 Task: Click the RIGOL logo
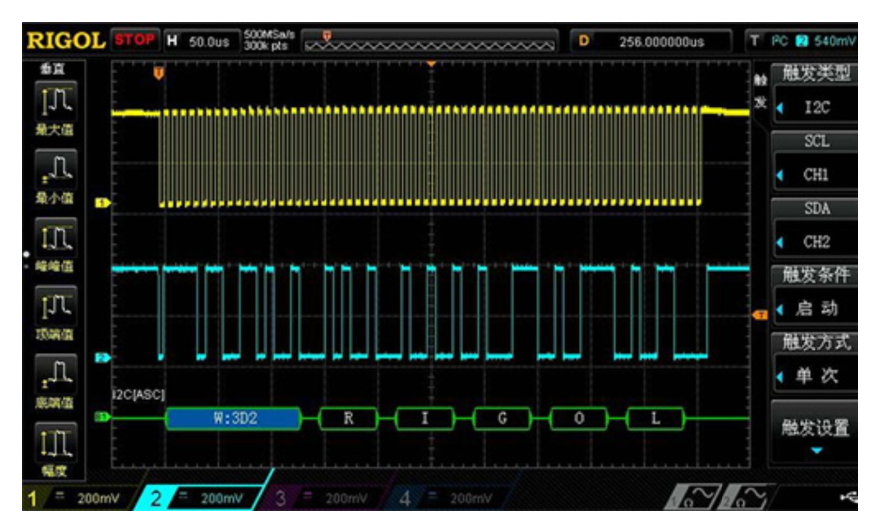(66, 40)
